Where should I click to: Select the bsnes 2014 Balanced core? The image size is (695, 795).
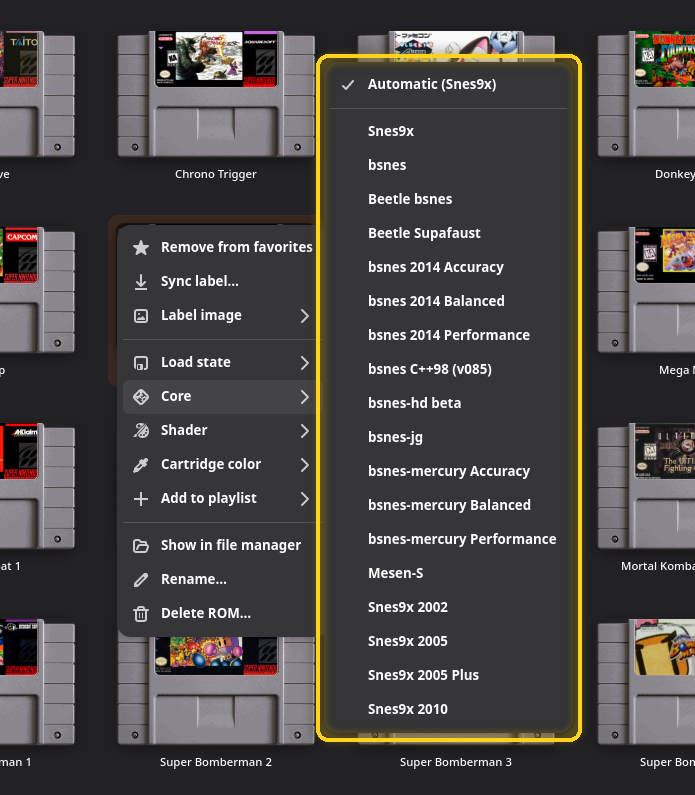pyautogui.click(x=448, y=301)
